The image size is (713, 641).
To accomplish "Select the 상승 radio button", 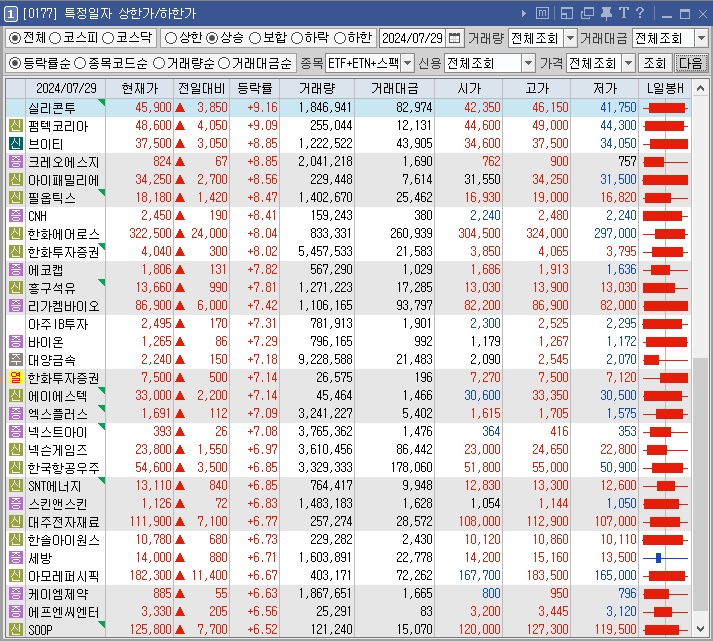I will tap(212, 38).
